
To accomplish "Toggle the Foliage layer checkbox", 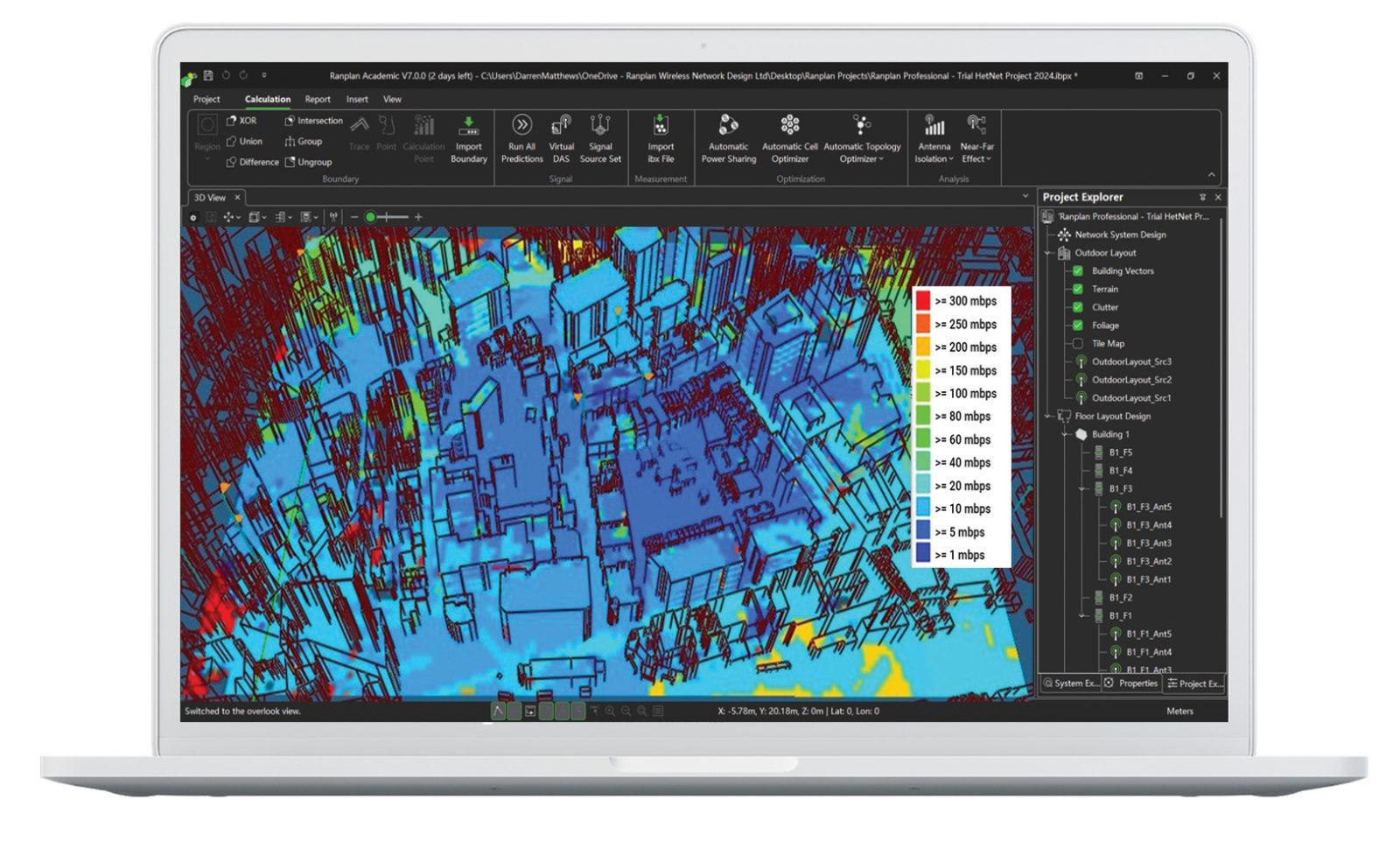I will click(x=1078, y=326).
